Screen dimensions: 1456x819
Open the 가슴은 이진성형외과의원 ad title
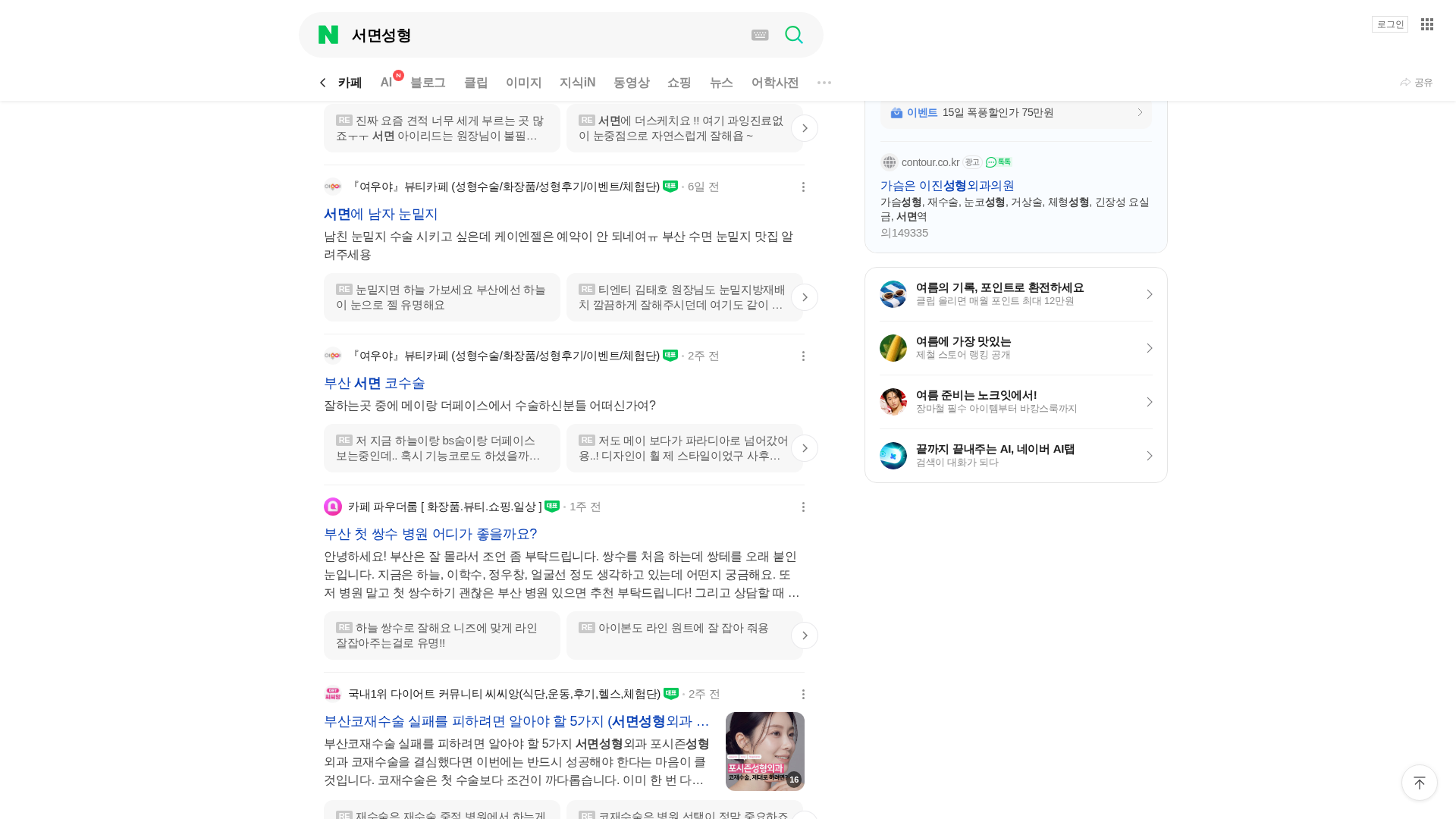coord(947,186)
